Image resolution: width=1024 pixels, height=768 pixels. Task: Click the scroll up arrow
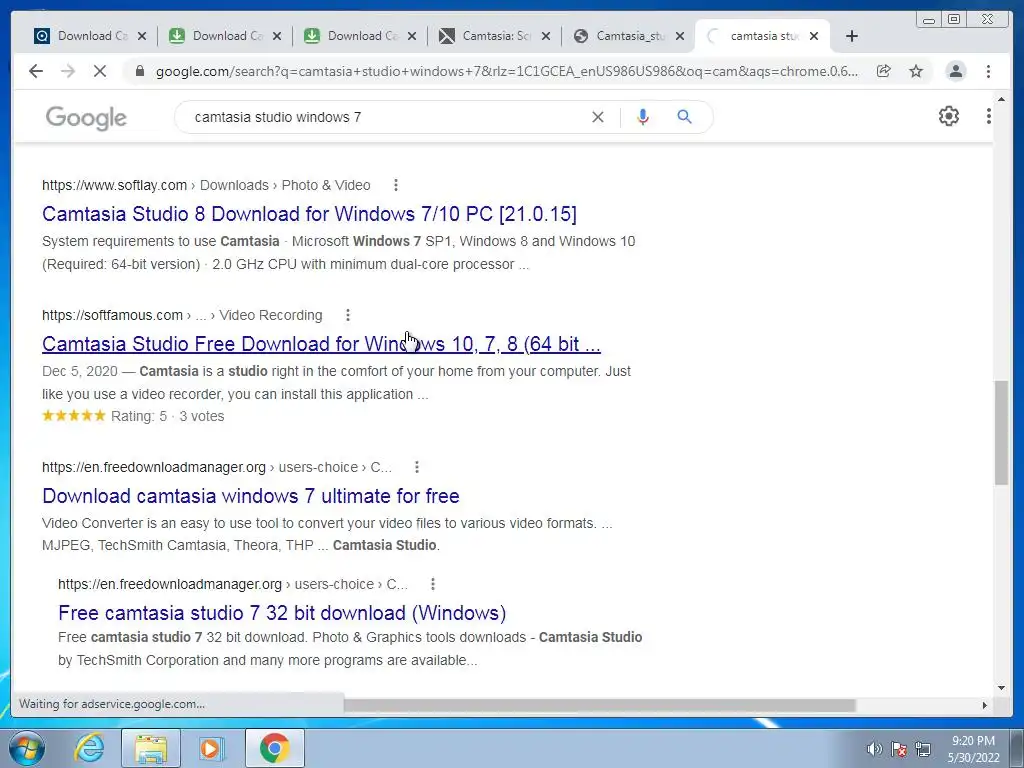pos(1002,99)
